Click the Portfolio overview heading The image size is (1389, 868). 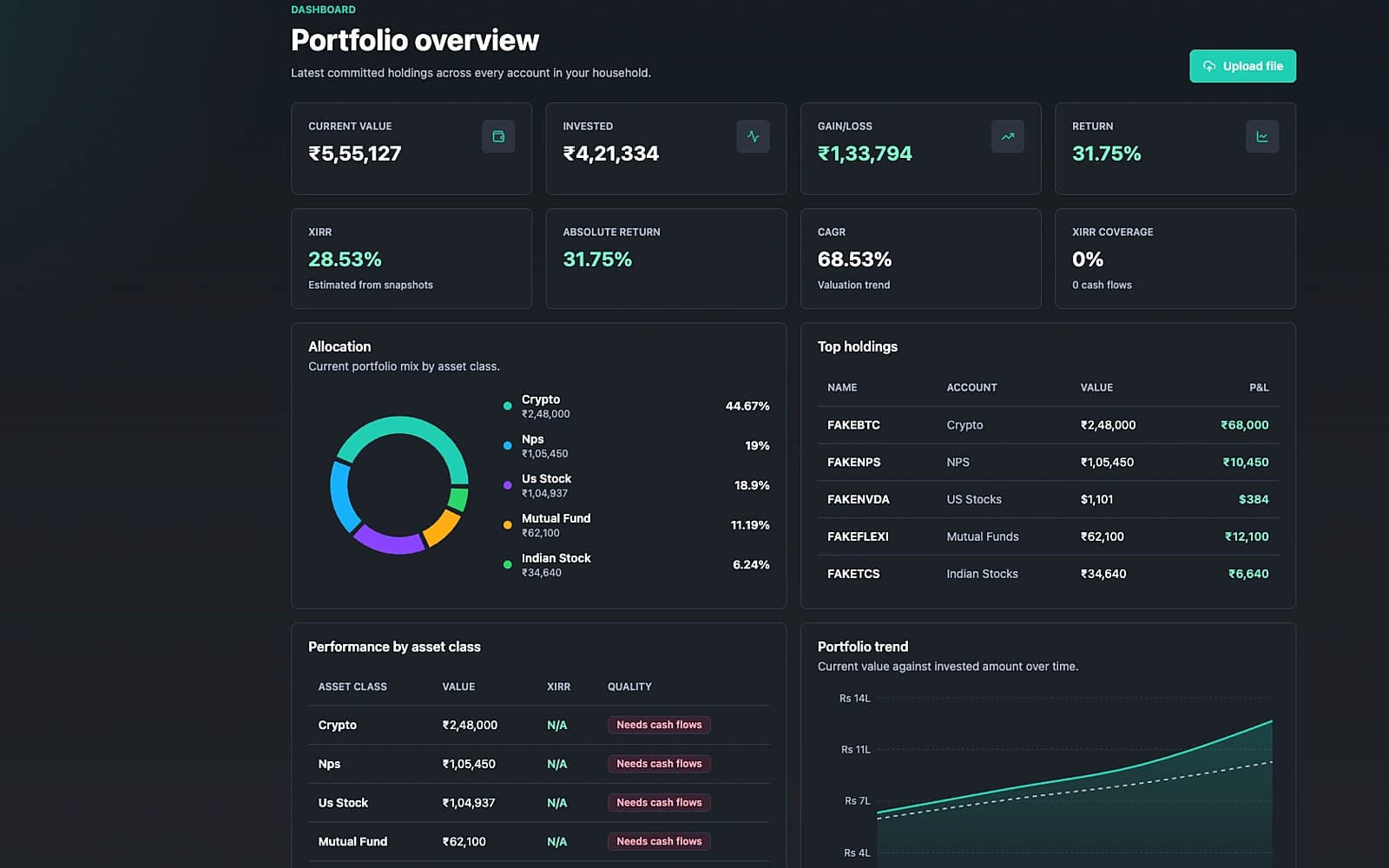(415, 40)
